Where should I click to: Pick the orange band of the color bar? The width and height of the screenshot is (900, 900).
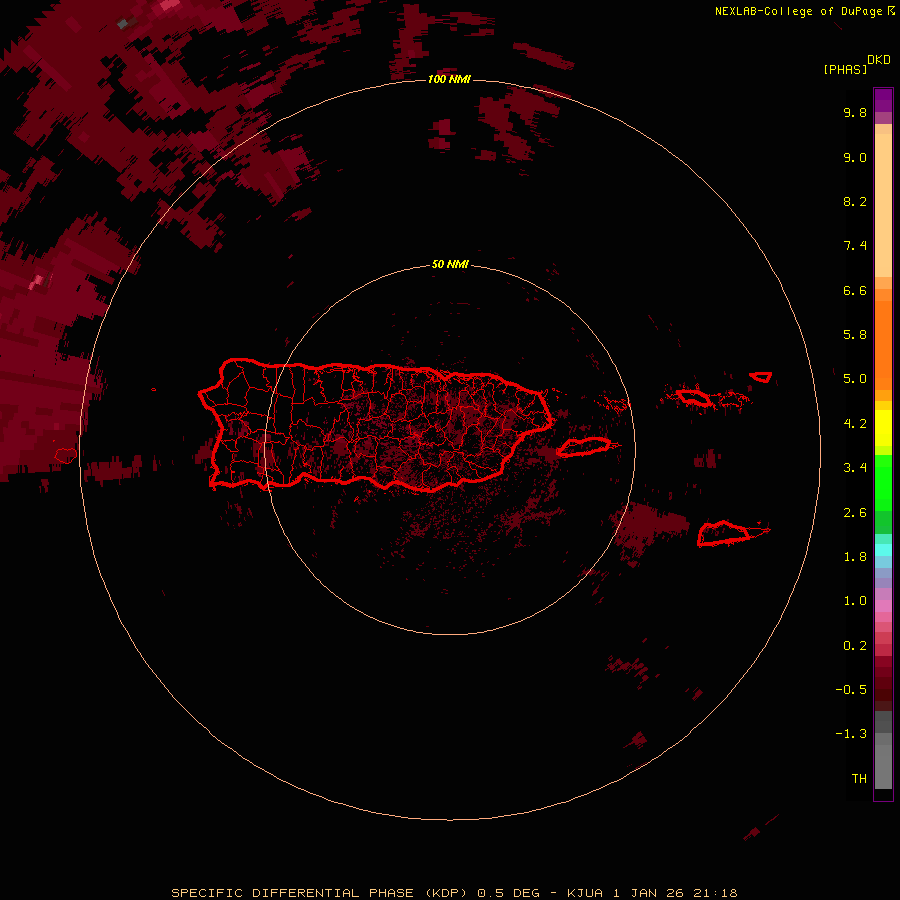[x=883, y=345]
